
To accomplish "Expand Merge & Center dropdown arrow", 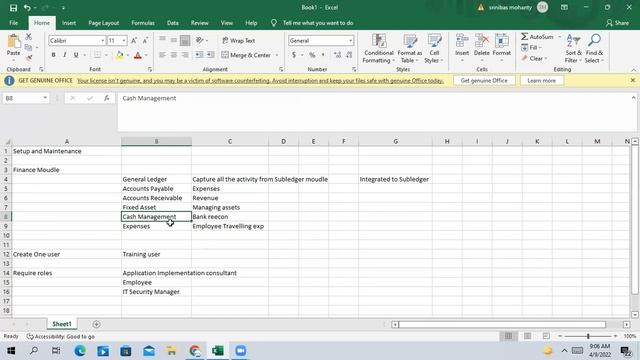I will pyautogui.click(x=277, y=55).
